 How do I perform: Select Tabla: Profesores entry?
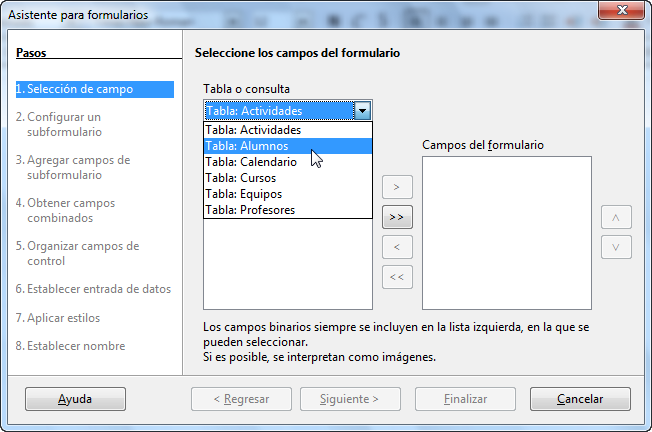288,210
